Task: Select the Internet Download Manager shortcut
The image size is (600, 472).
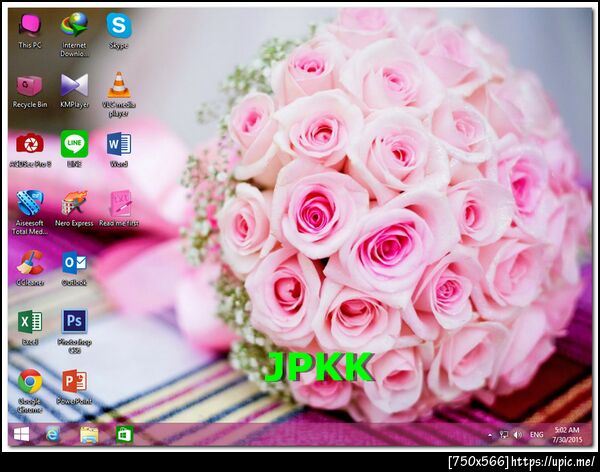Action: click(x=74, y=34)
